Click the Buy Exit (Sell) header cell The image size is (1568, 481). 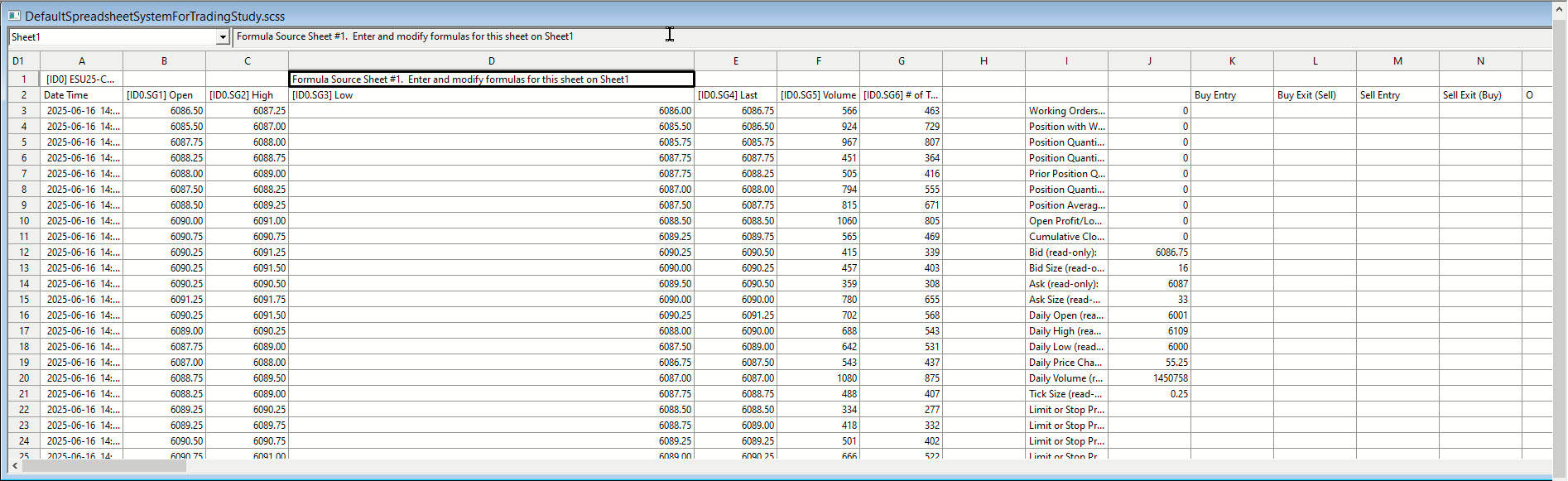(1315, 95)
